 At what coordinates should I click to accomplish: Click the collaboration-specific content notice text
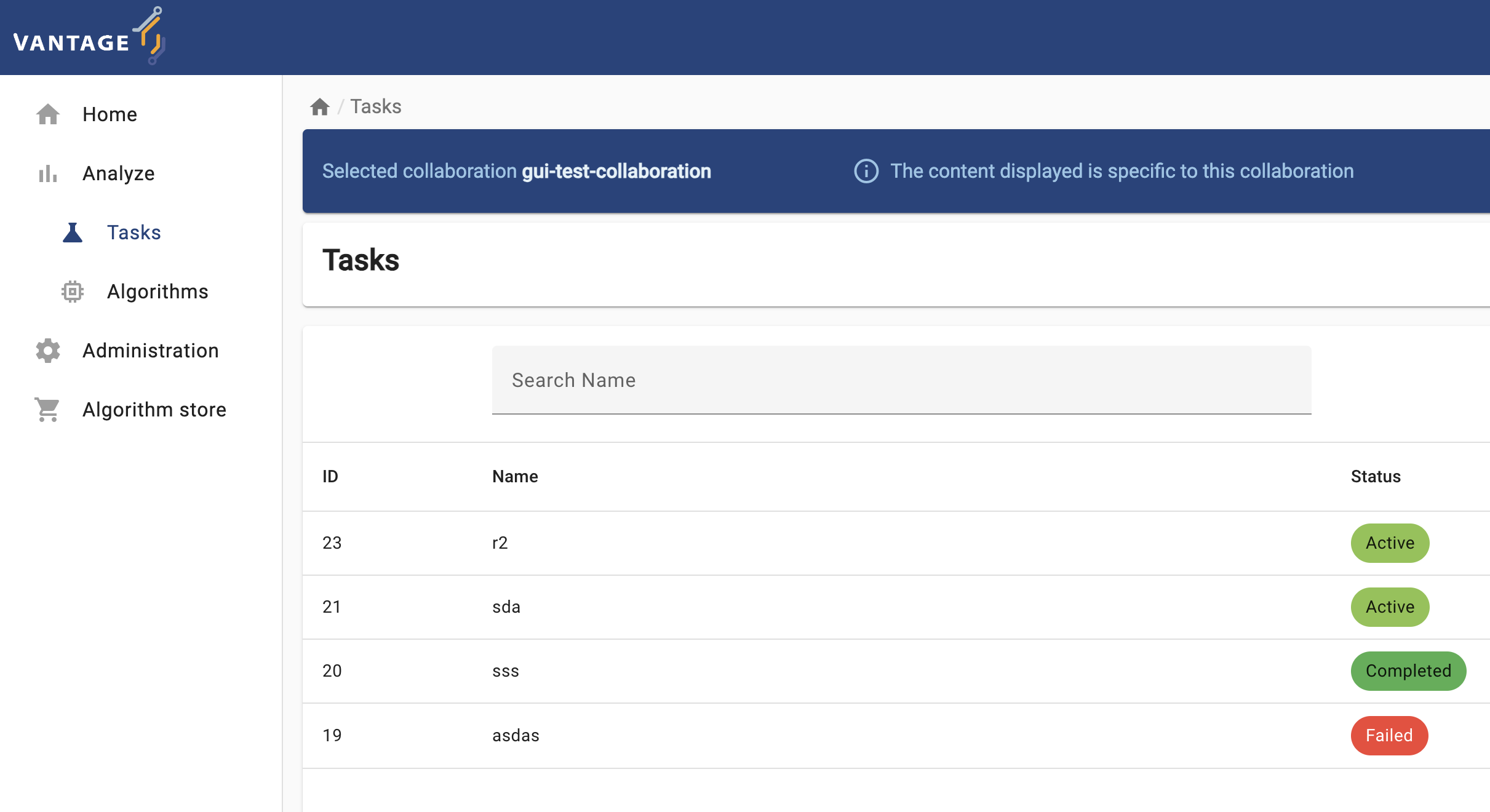coord(1122,171)
